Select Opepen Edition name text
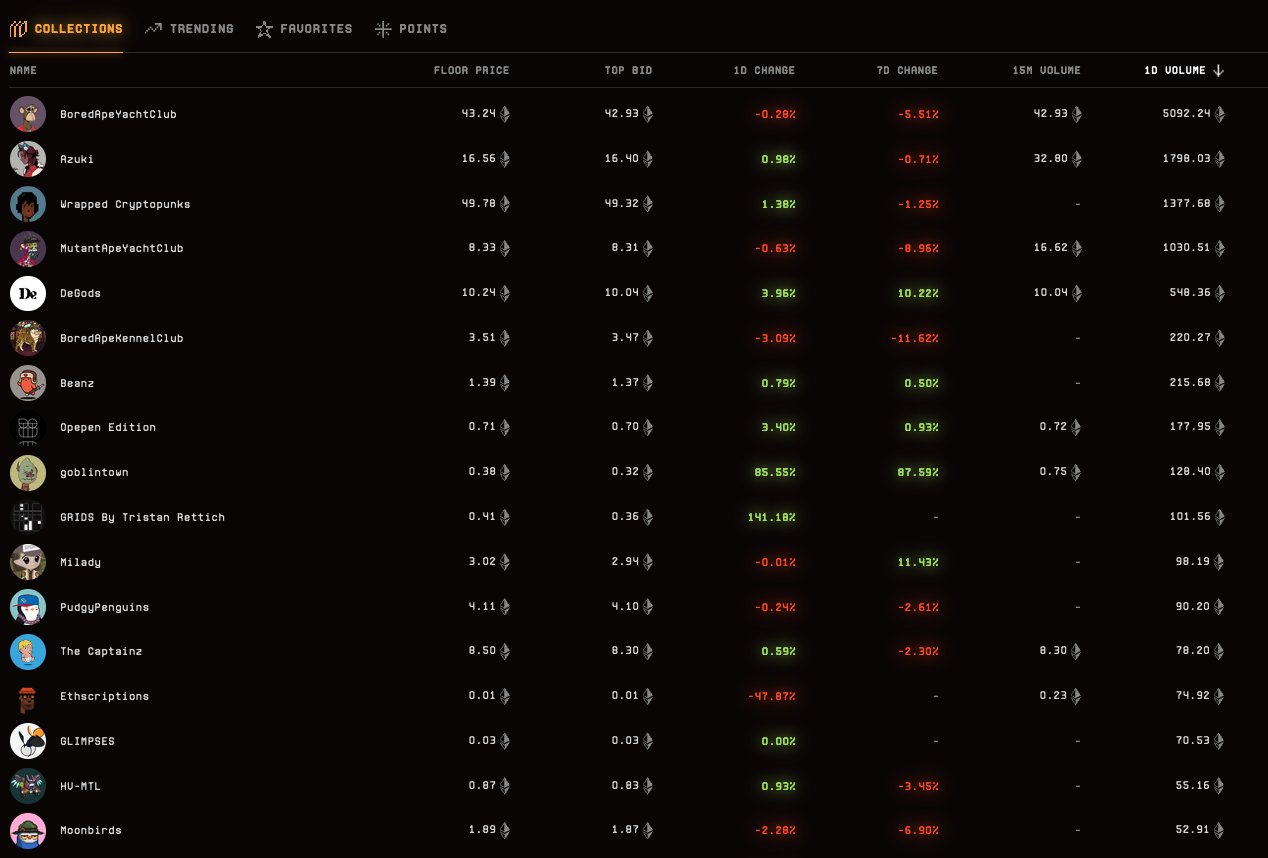1268x858 pixels. click(108, 428)
